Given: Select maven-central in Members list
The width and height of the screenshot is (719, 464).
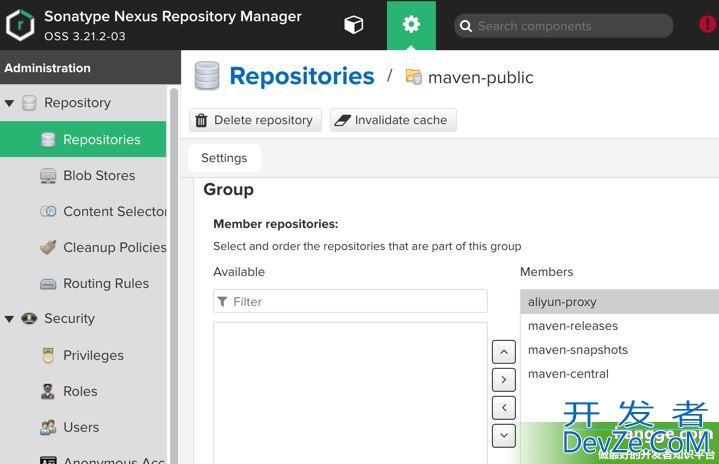Looking at the screenshot, I should pyautogui.click(x=619, y=374).
